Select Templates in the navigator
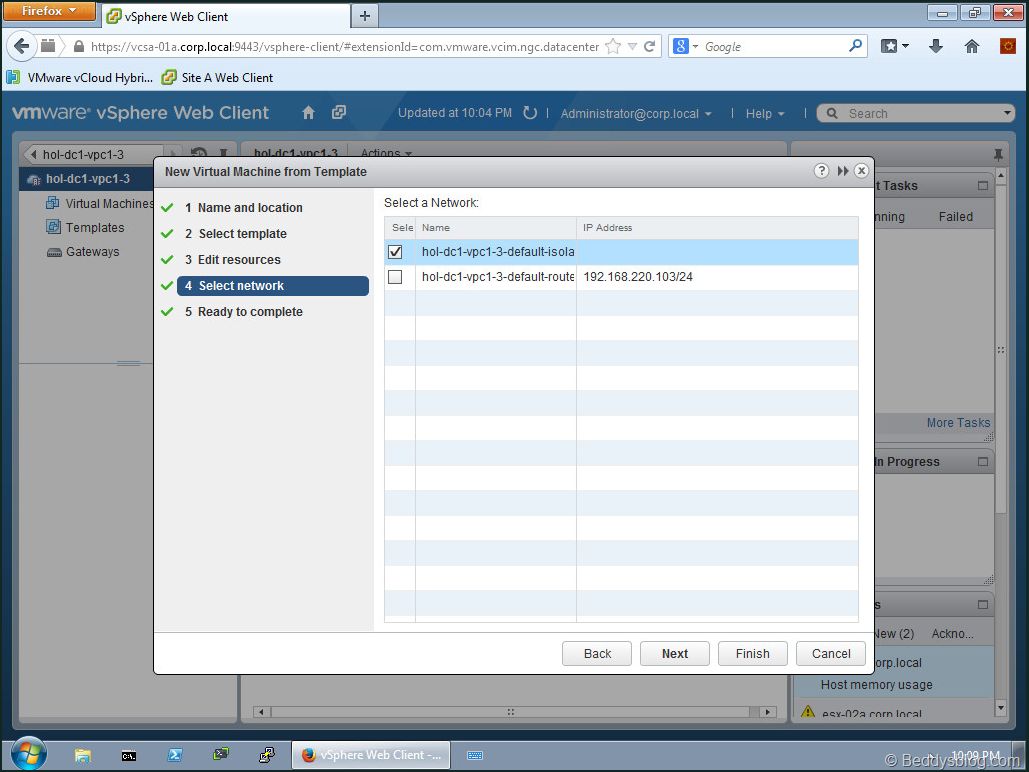Viewport: 1029px width, 772px height. point(85,227)
